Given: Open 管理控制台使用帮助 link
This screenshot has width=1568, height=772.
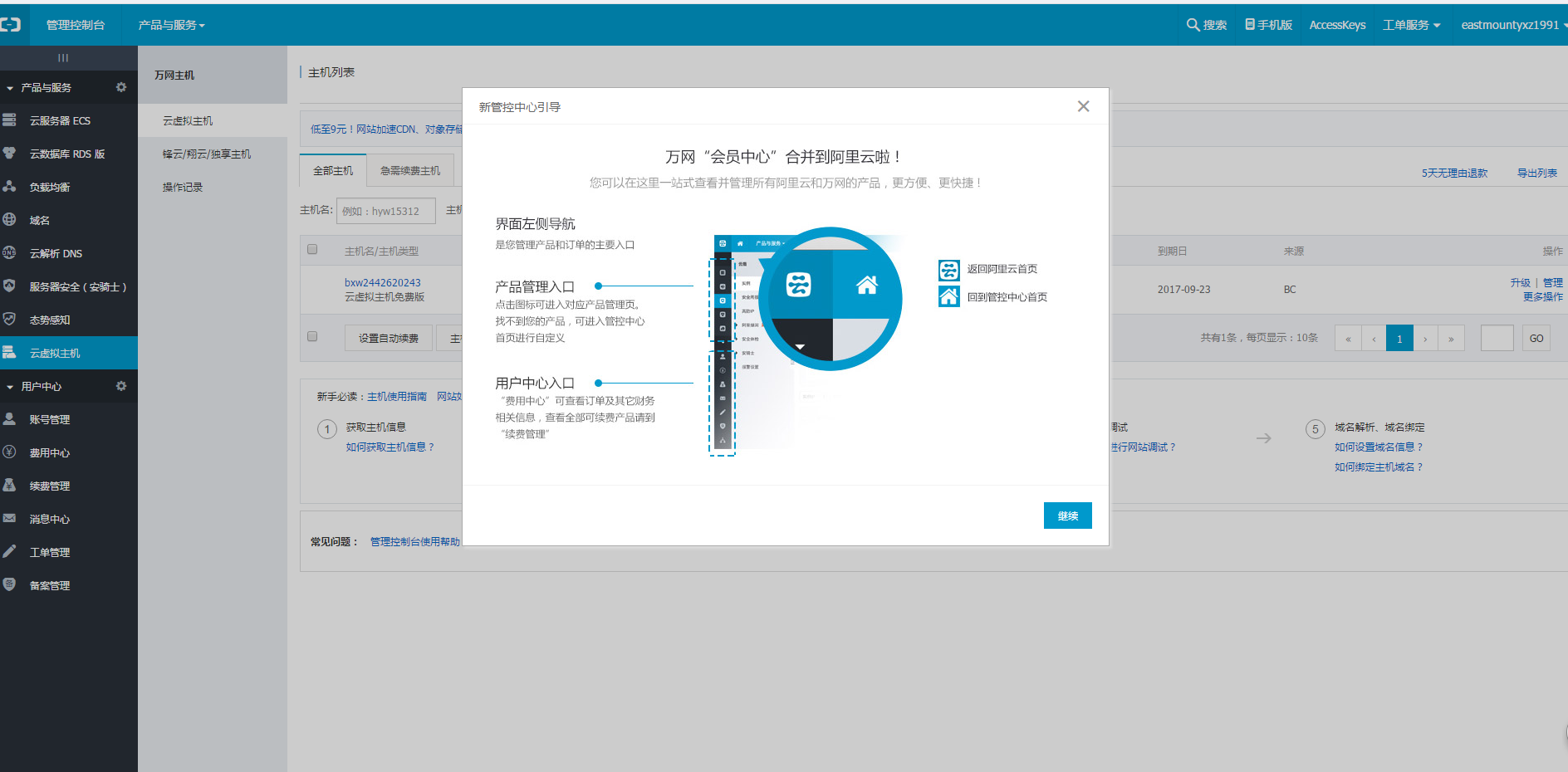Looking at the screenshot, I should pyautogui.click(x=415, y=541).
